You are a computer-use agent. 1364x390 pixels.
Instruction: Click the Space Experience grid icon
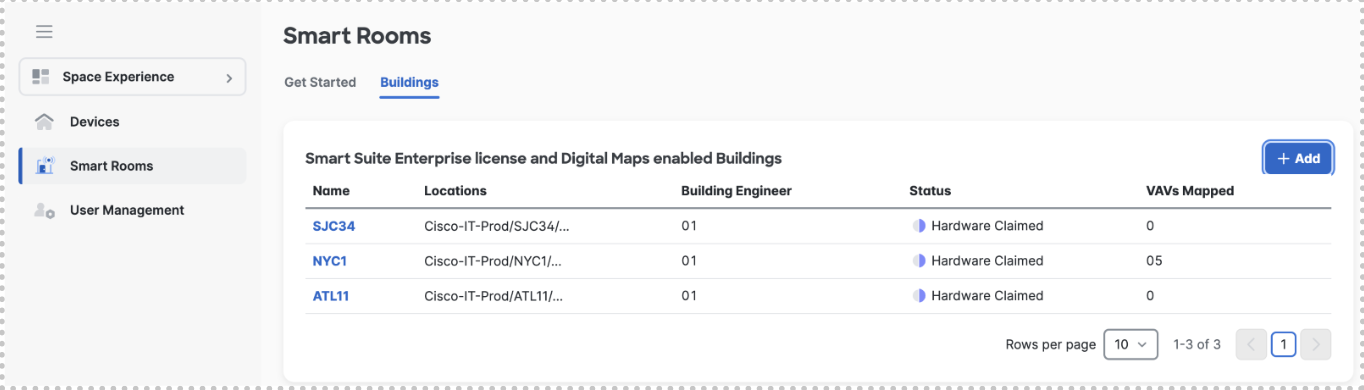pos(41,77)
